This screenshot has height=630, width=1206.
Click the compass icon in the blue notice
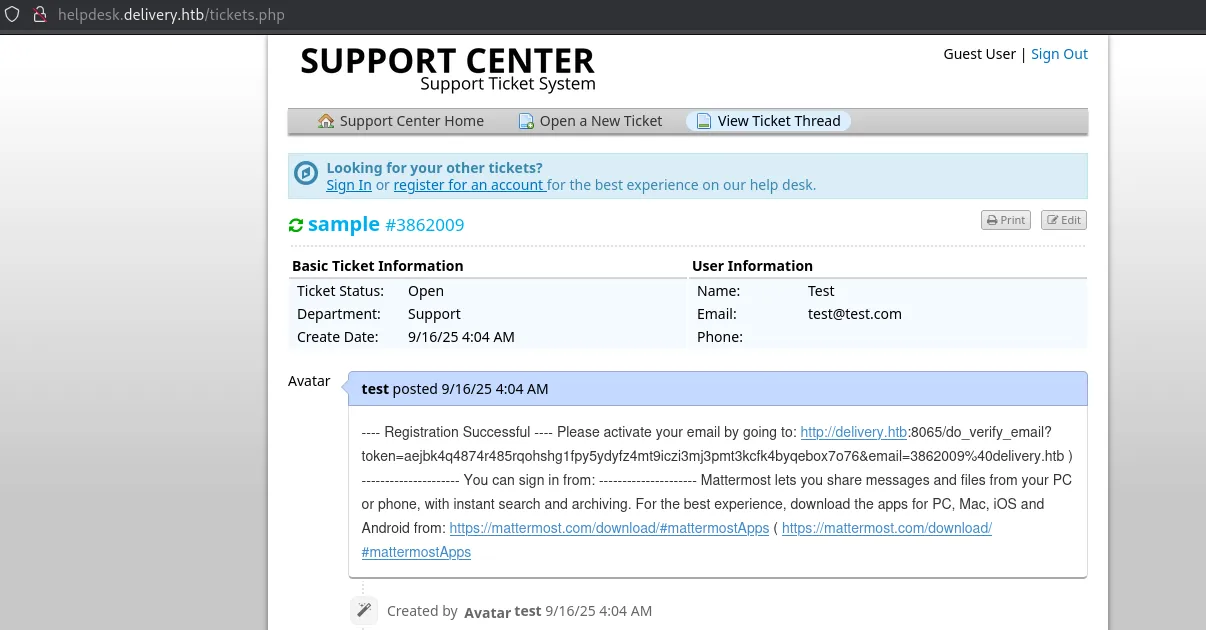click(x=306, y=175)
